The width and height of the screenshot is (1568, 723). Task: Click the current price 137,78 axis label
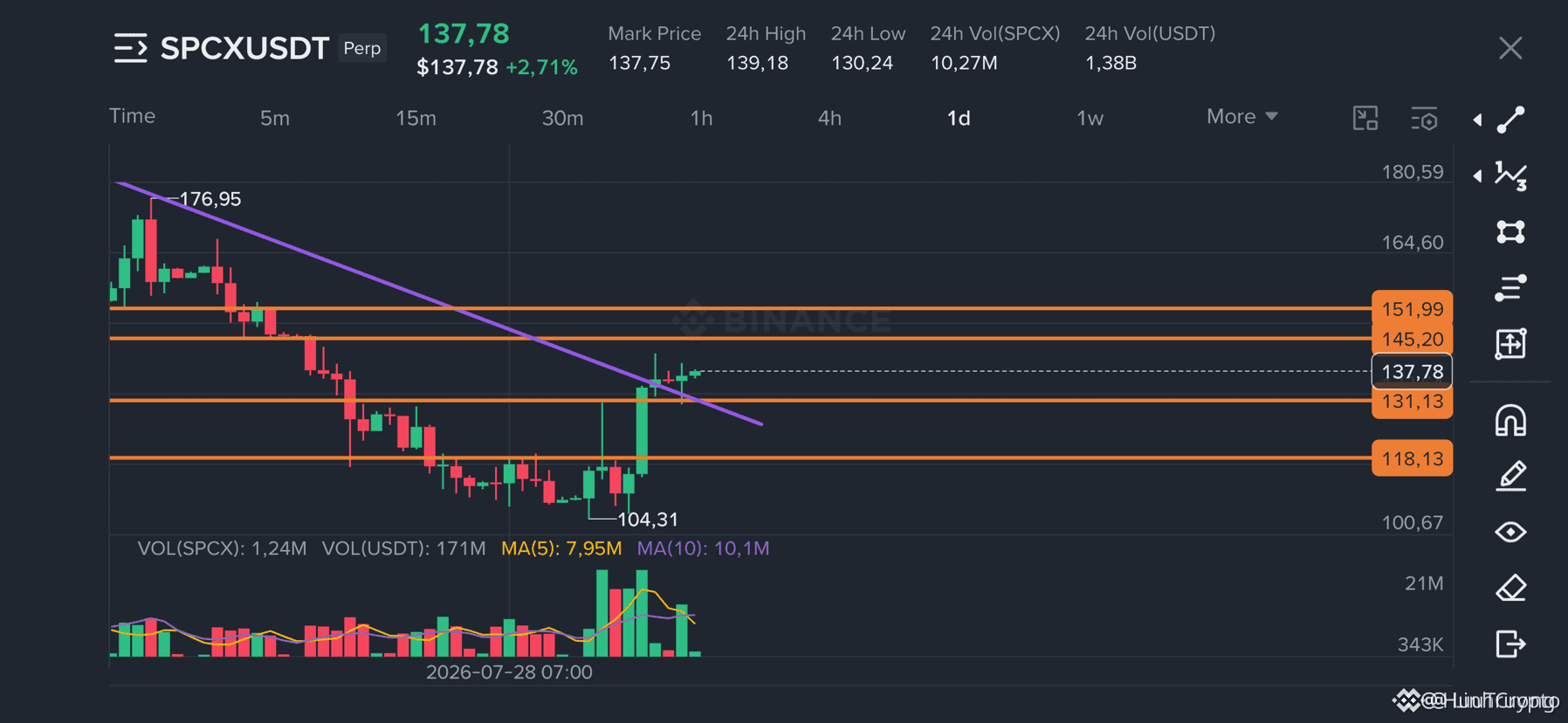pyautogui.click(x=1412, y=372)
